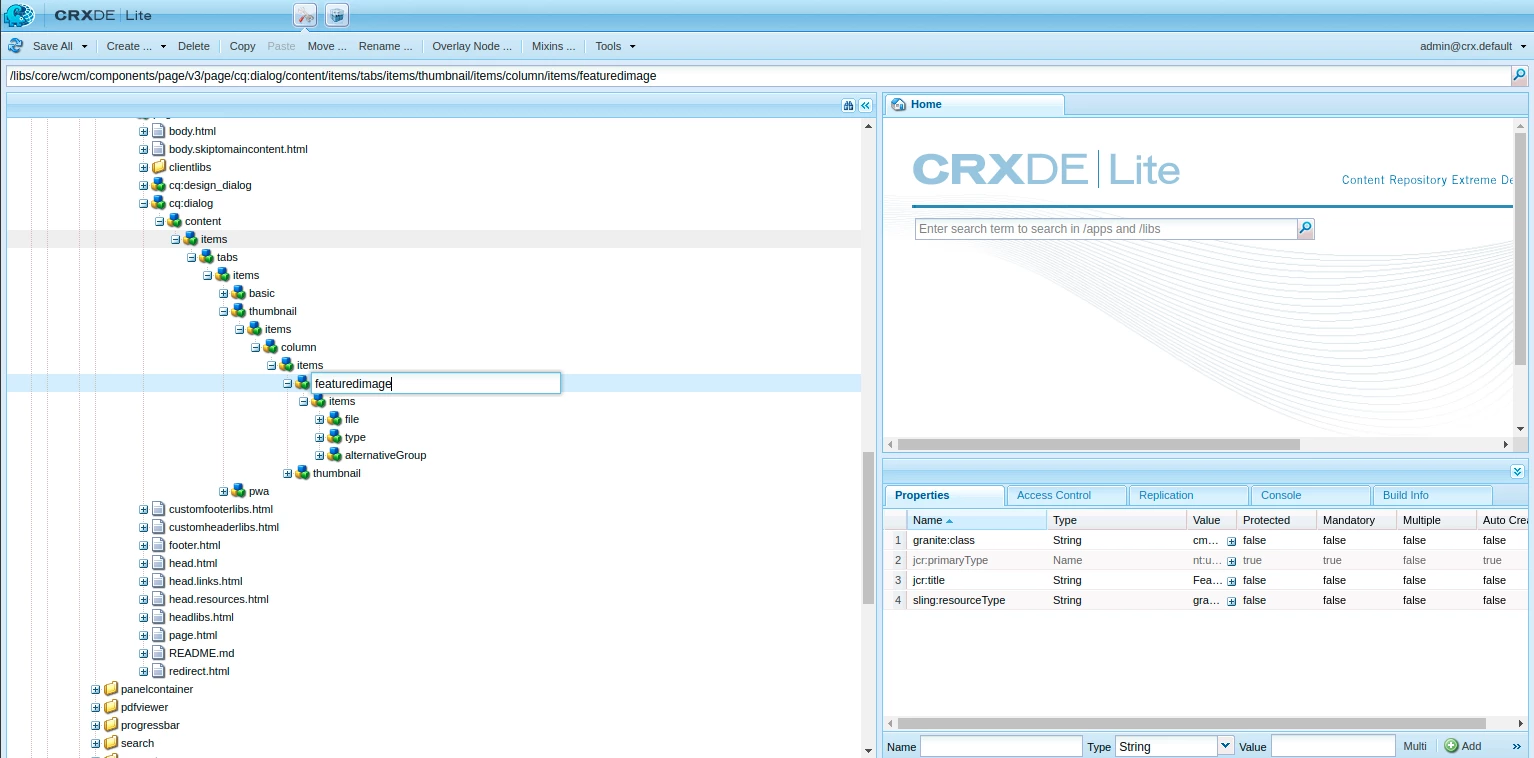Screen dimensions: 1534x758
Task: Click the magnifier icon in Home search box
Action: pos(1305,229)
